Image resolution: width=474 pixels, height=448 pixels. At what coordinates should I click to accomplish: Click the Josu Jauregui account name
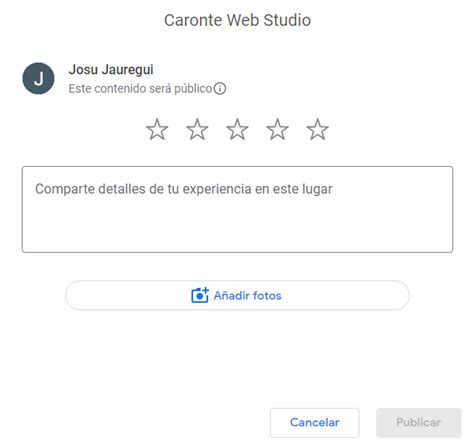click(111, 70)
